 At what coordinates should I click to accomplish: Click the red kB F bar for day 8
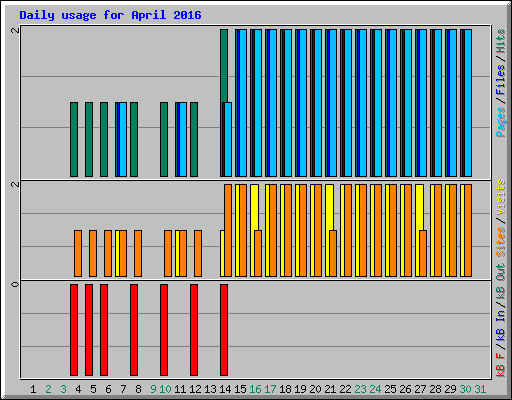point(134,330)
